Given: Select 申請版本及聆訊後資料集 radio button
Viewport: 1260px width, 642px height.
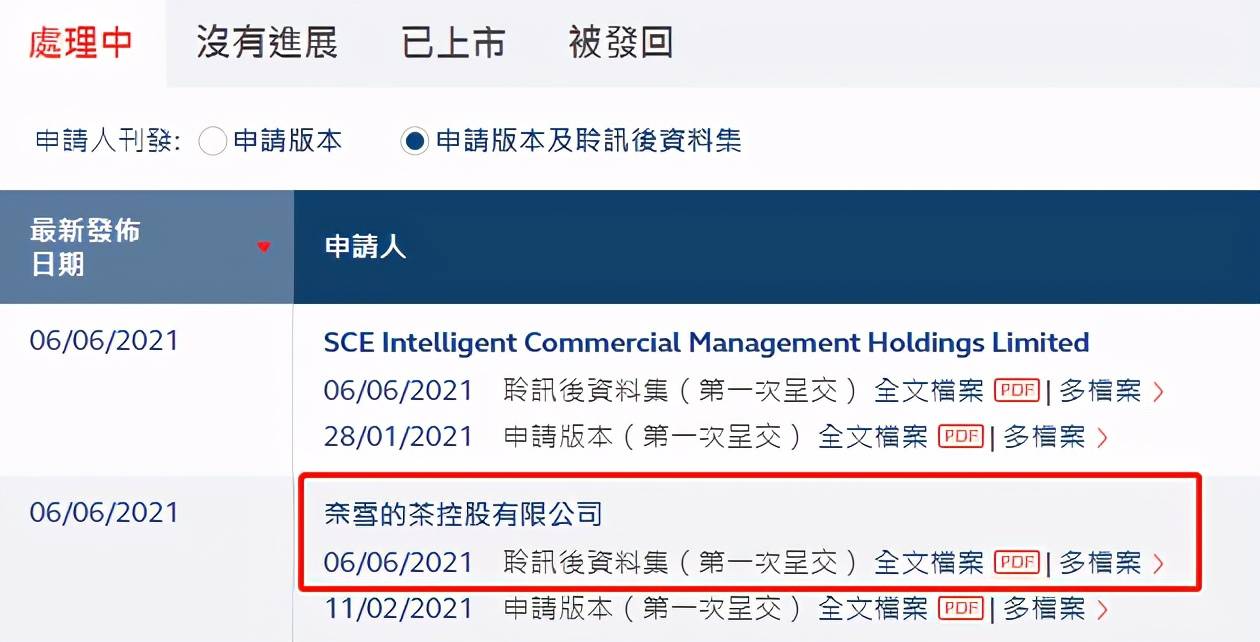Looking at the screenshot, I should click(x=414, y=141).
